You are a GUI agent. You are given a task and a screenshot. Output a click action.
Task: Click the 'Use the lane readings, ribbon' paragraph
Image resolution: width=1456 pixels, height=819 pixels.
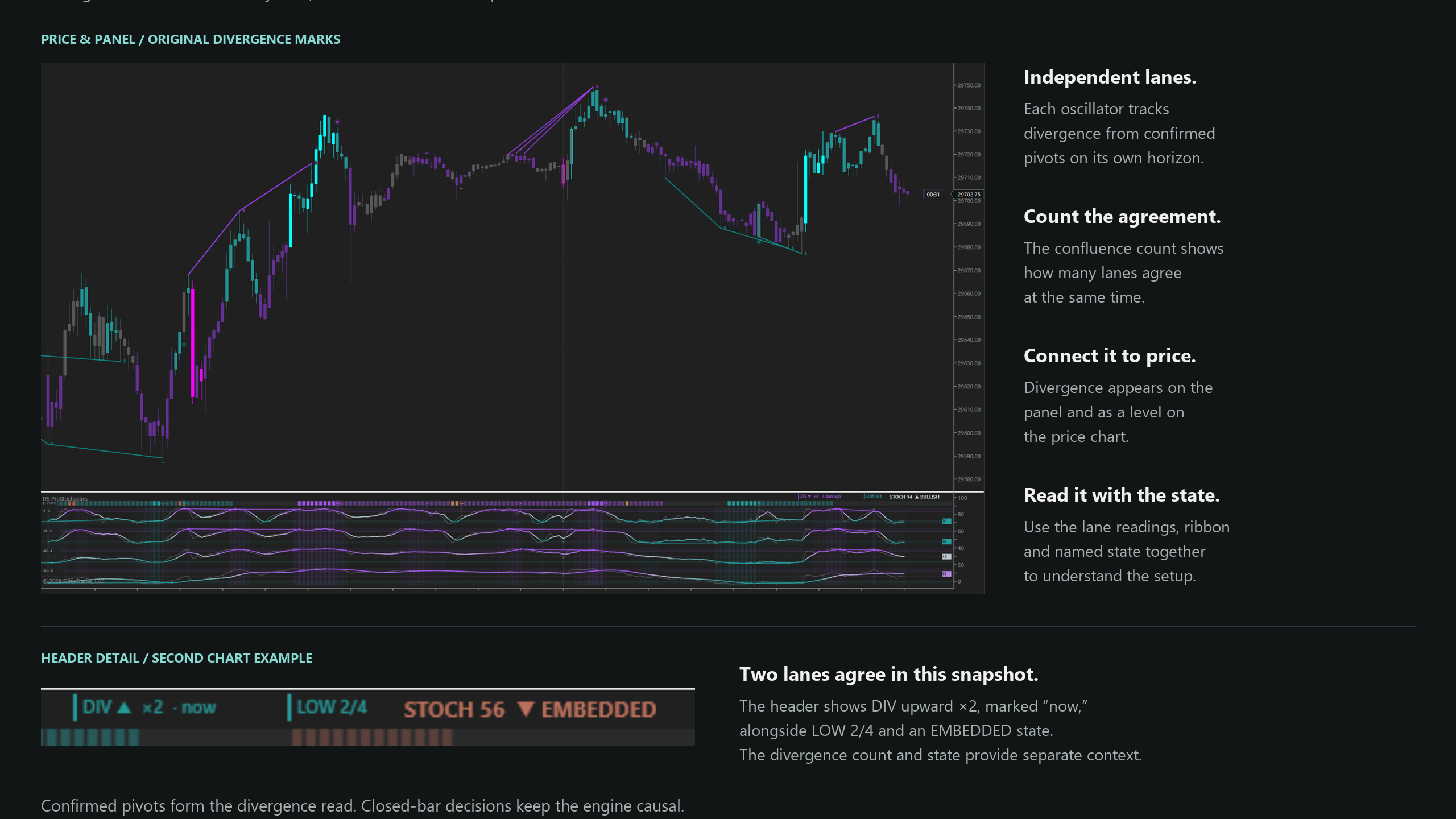click(x=1127, y=551)
